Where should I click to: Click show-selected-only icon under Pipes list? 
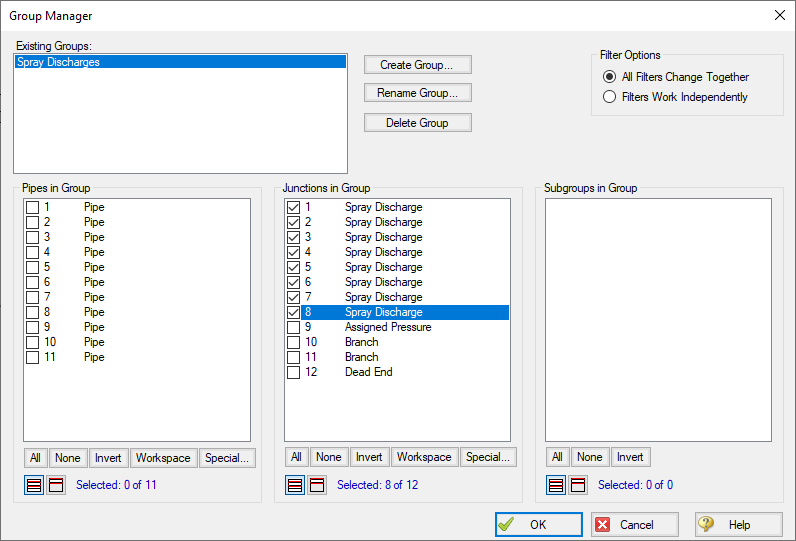point(57,485)
